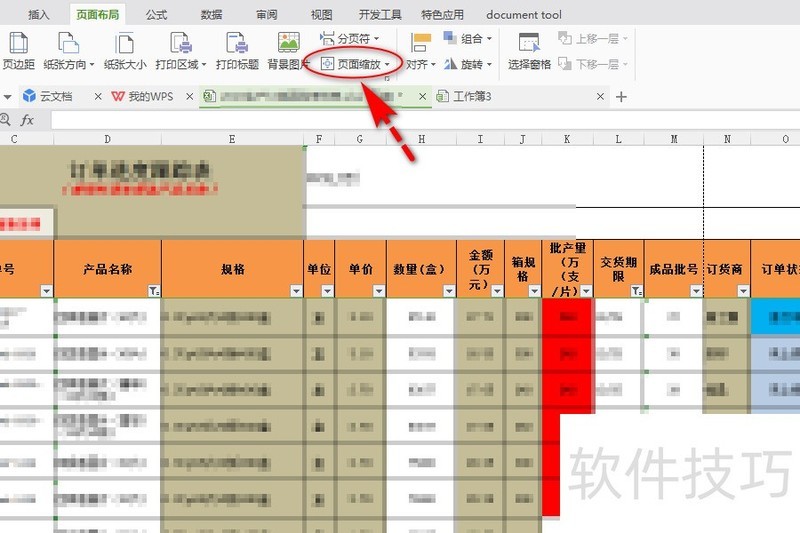Image resolution: width=800 pixels, height=533 pixels.
Task: Open the 打印标题 print titles tool
Action: [237, 50]
